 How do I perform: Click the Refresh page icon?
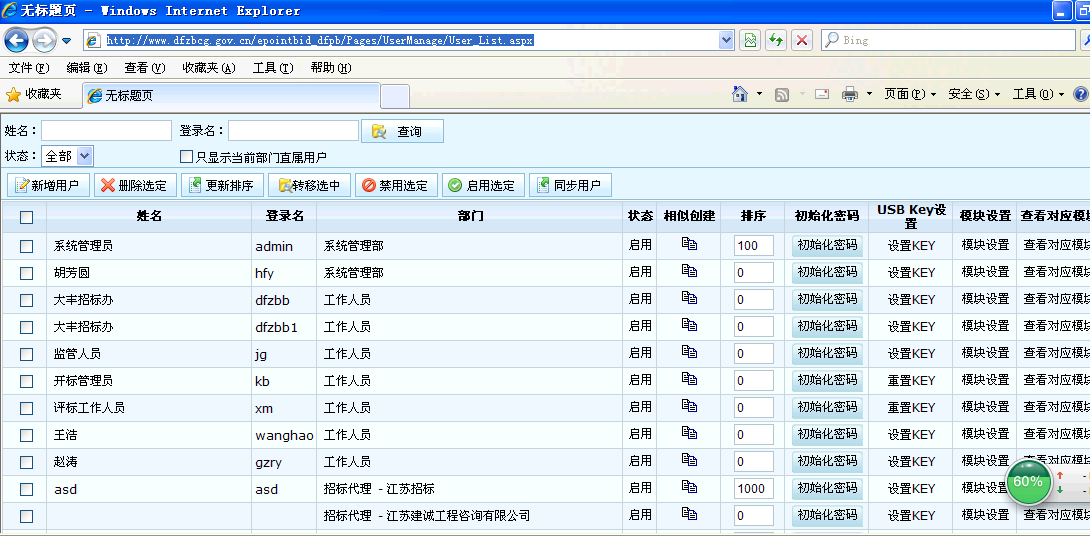tap(776, 40)
